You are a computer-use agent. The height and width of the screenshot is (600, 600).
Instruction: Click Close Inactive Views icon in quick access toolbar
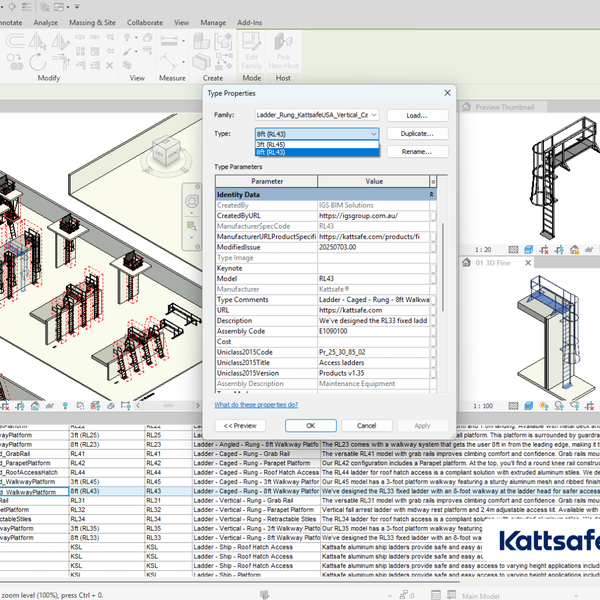tap(46, 7)
